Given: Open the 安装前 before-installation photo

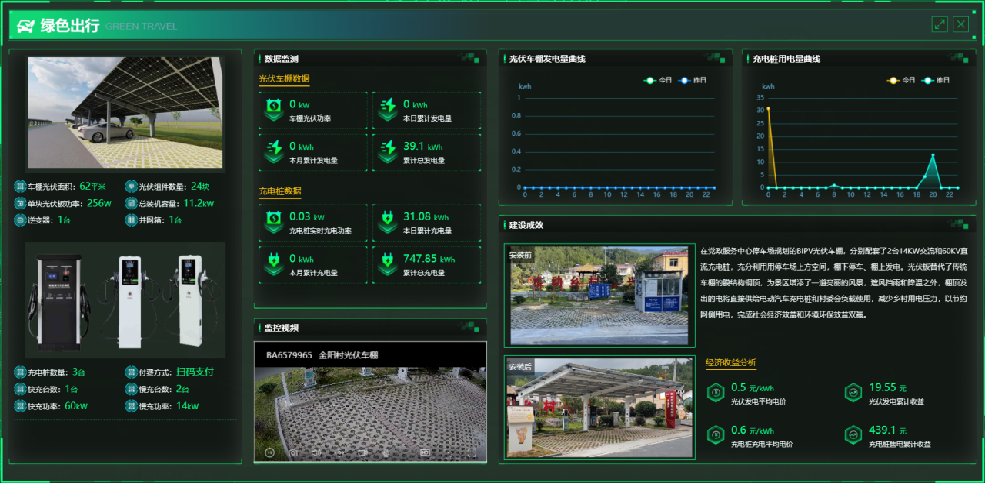Looking at the screenshot, I should [x=598, y=295].
